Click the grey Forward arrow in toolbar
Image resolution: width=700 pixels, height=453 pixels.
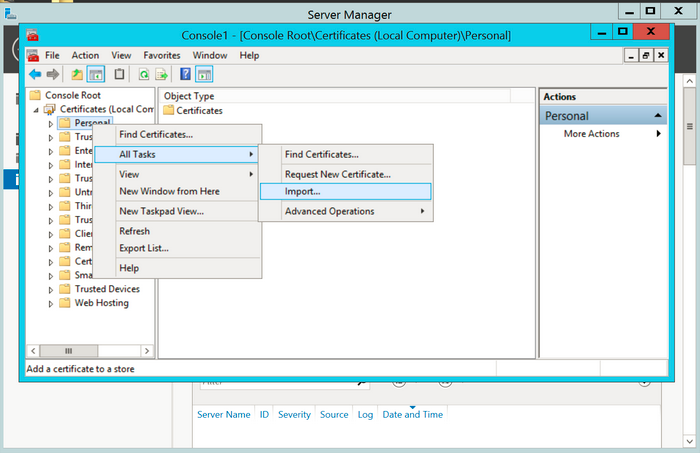click(53, 74)
